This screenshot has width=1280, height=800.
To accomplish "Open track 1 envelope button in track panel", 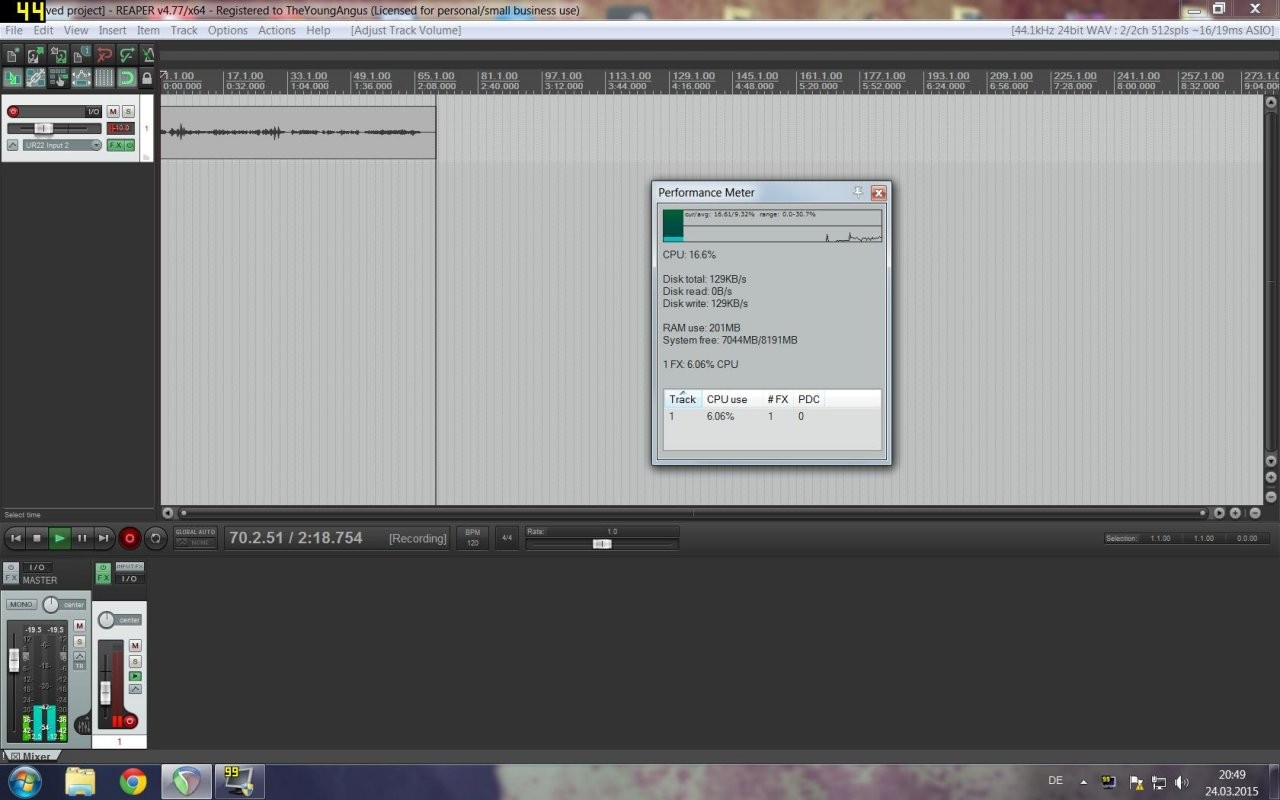I will 12,145.
